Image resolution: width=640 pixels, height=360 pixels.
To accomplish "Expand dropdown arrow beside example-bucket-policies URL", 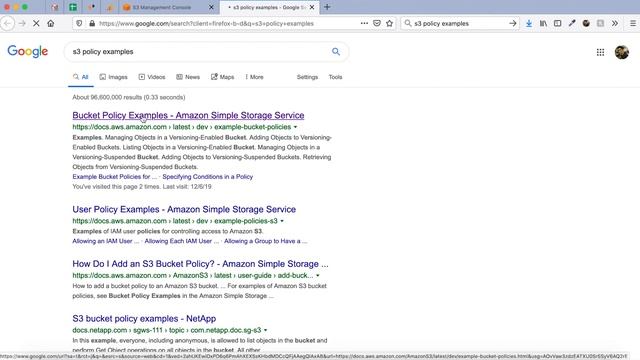I will click(295, 127).
